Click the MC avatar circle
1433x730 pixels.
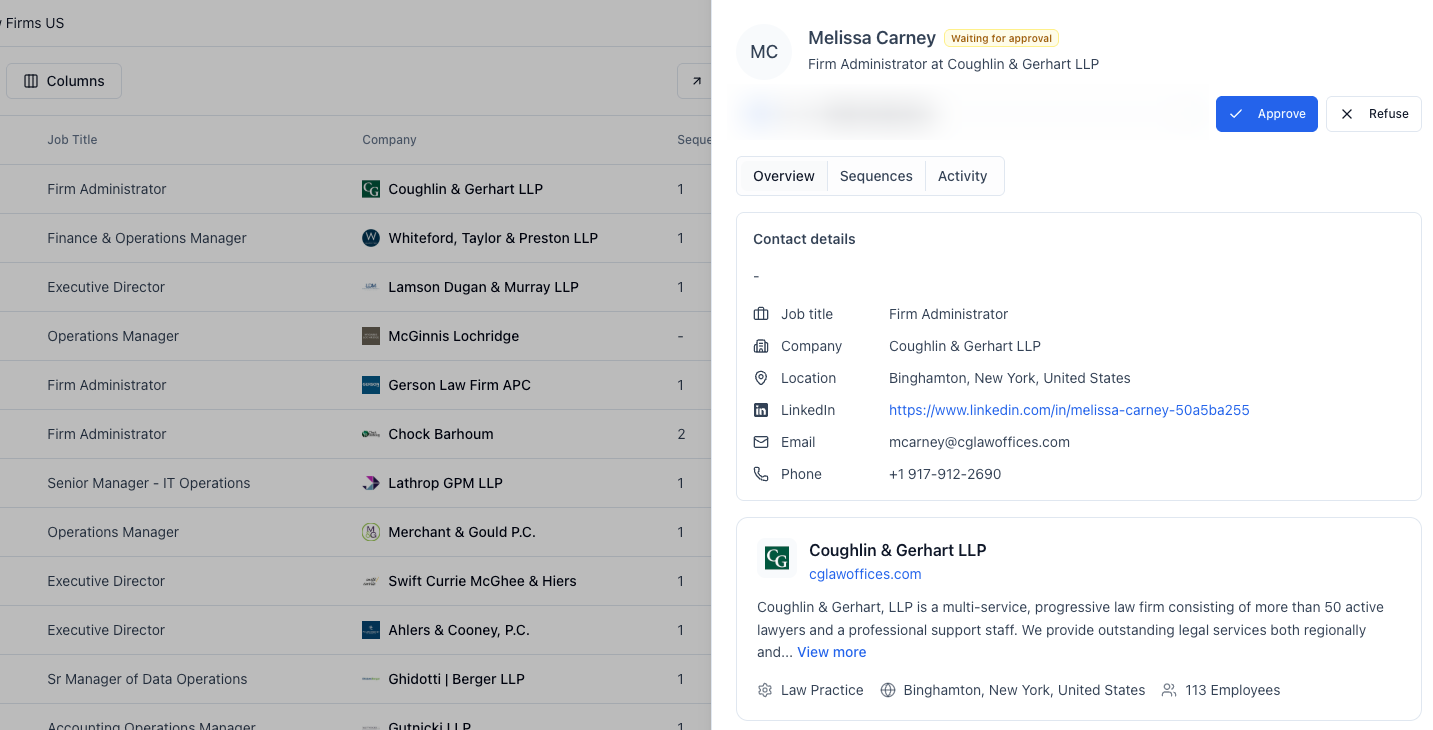[764, 52]
